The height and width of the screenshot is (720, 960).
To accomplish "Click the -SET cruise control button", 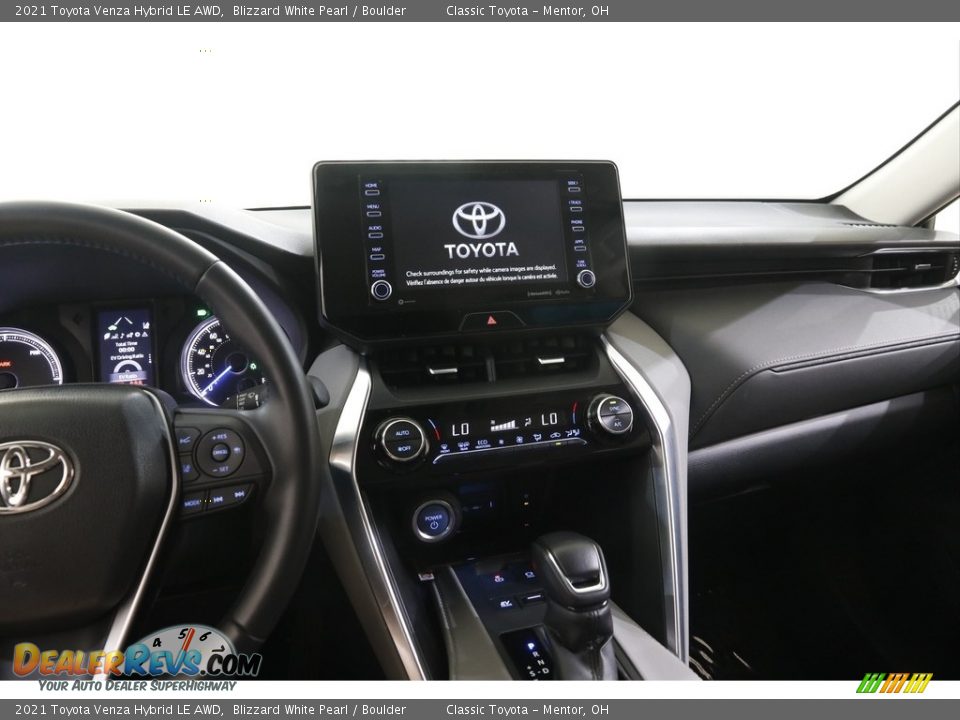I will (x=220, y=469).
